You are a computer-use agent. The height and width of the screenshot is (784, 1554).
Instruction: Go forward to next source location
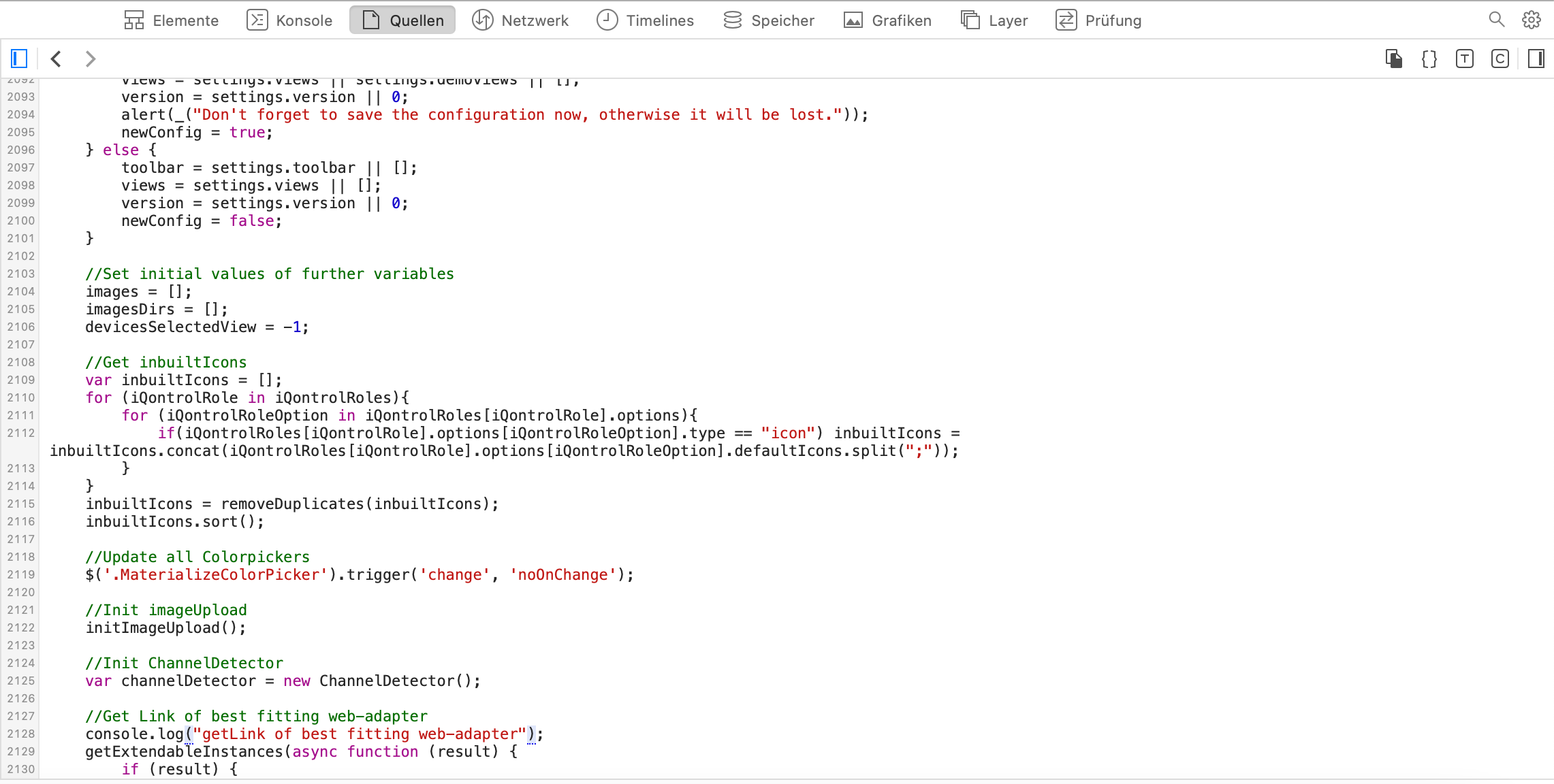pyautogui.click(x=90, y=59)
